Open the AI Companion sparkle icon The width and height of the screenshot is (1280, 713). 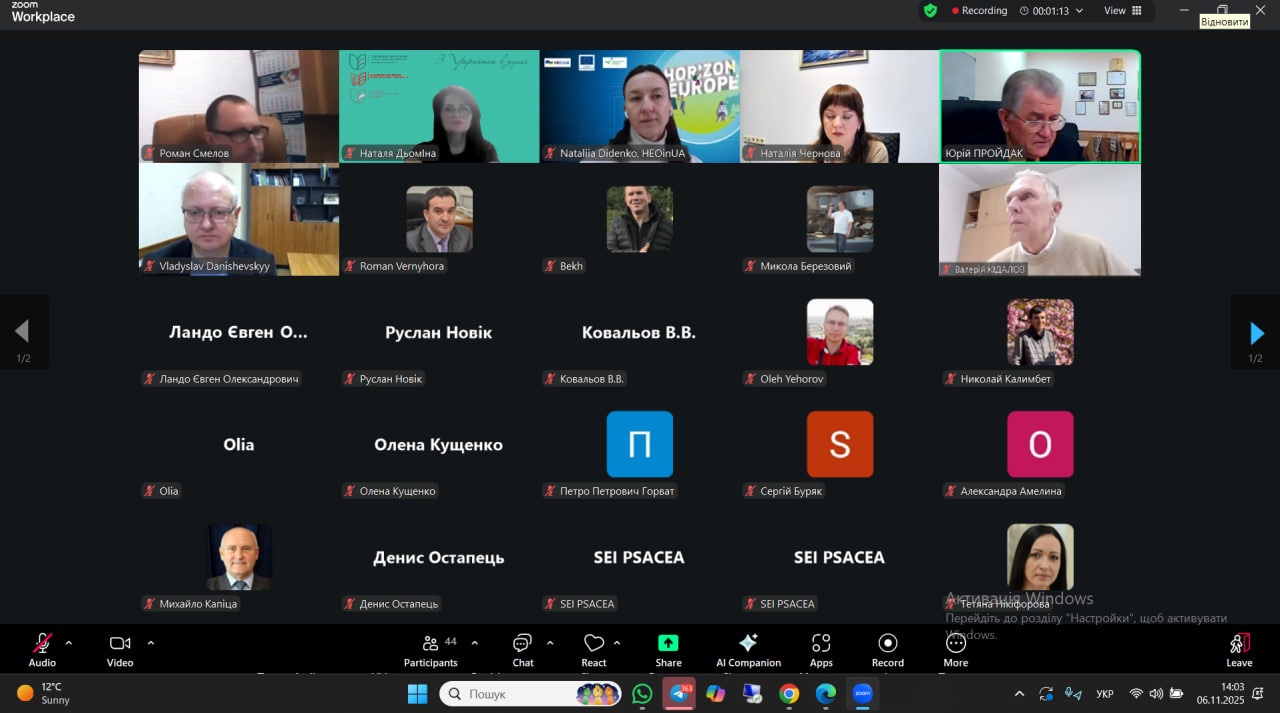click(748, 643)
